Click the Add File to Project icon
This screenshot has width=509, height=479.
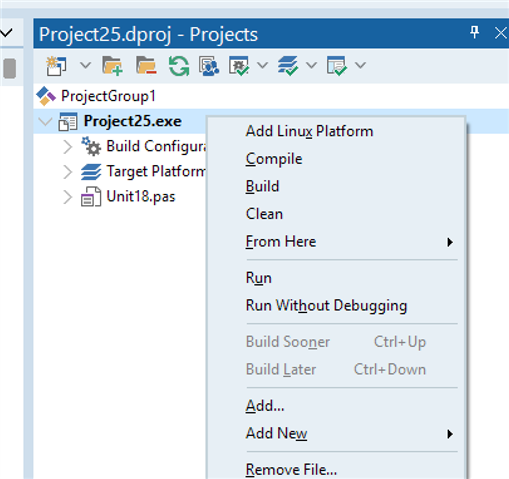[112, 66]
